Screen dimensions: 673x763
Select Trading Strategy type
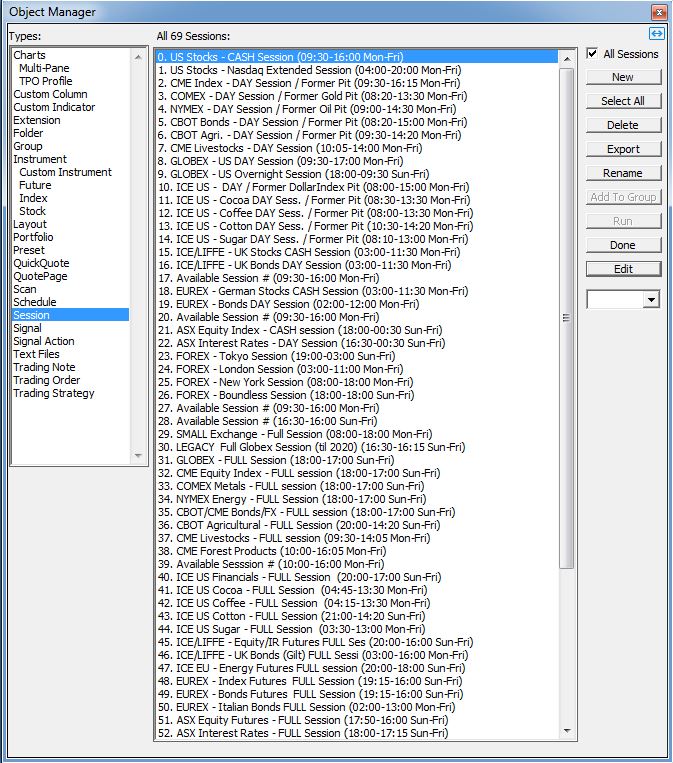click(54, 393)
